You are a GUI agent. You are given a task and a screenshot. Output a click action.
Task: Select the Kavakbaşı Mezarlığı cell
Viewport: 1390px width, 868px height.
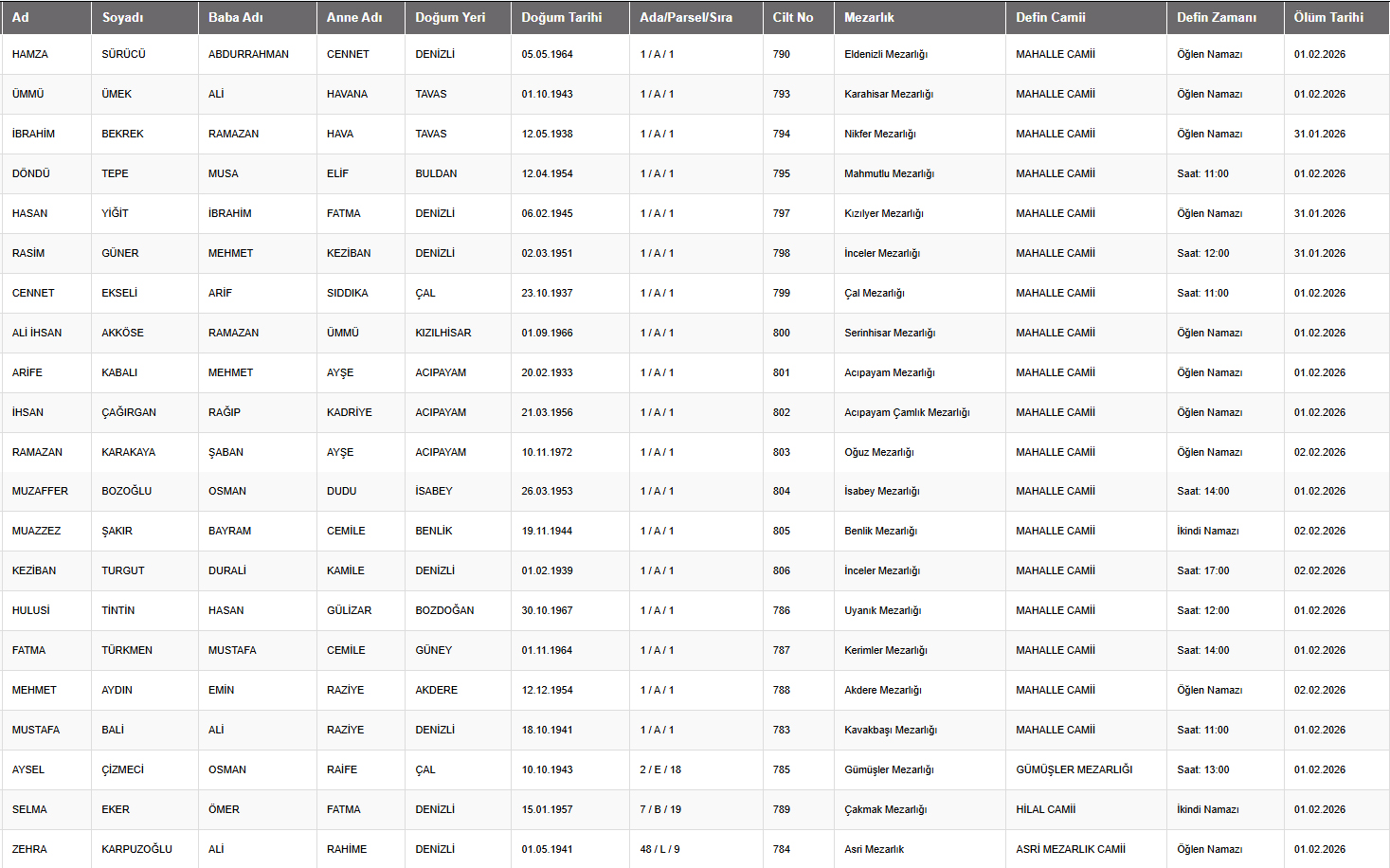tap(891, 730)
